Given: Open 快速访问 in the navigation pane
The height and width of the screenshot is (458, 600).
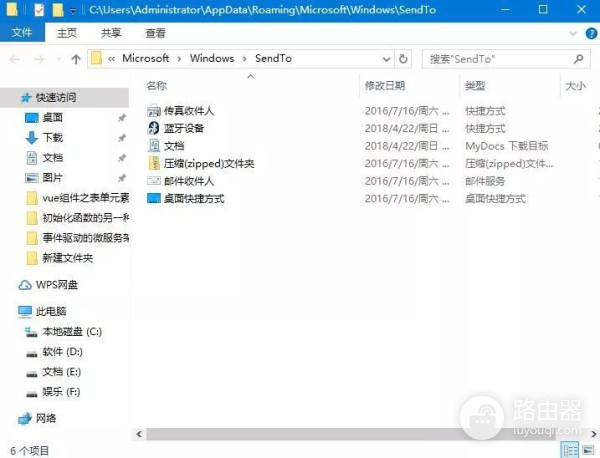Looking at the screenshot, I should (64, 98).
